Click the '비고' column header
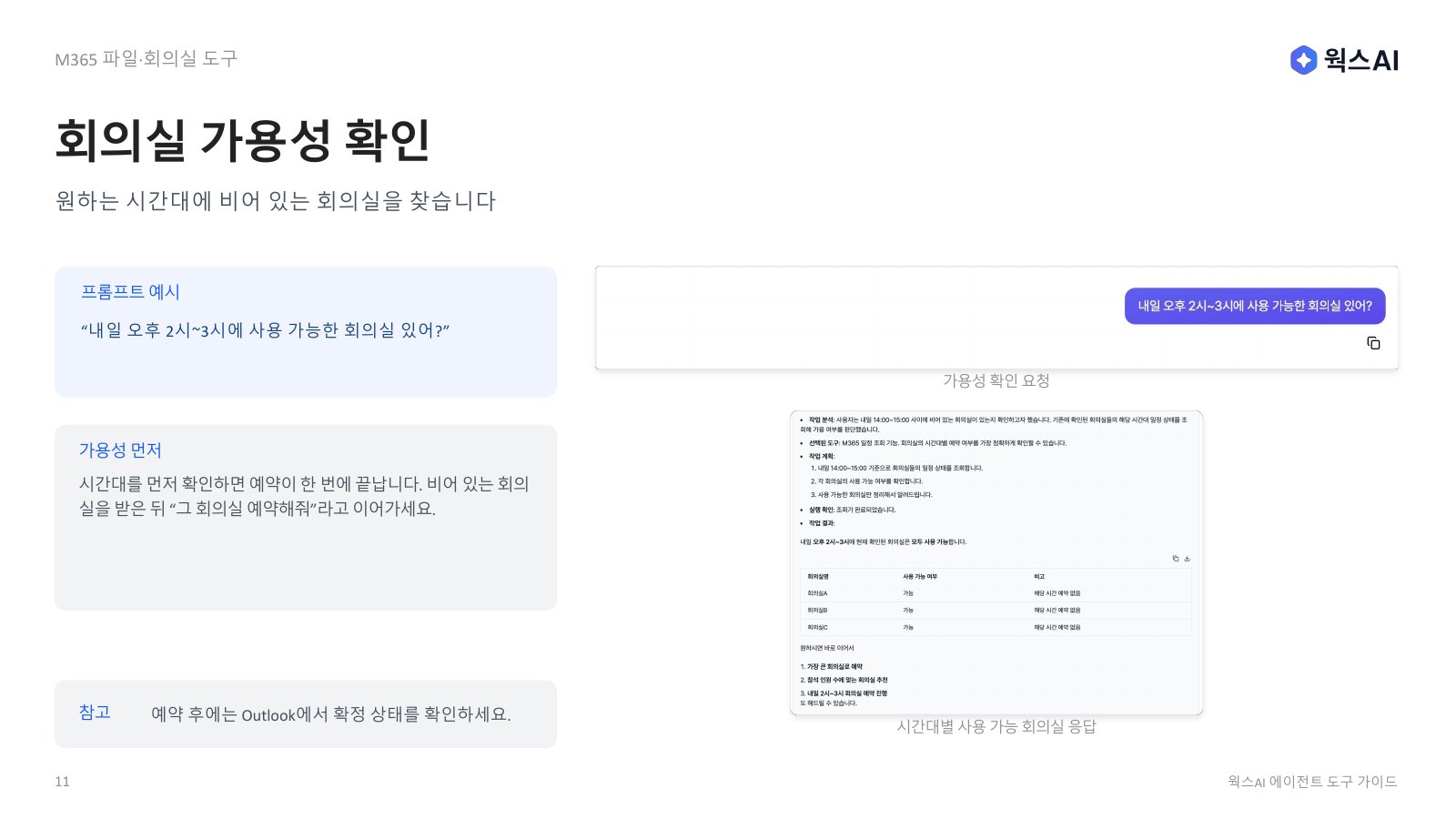 coord(1039,577)
